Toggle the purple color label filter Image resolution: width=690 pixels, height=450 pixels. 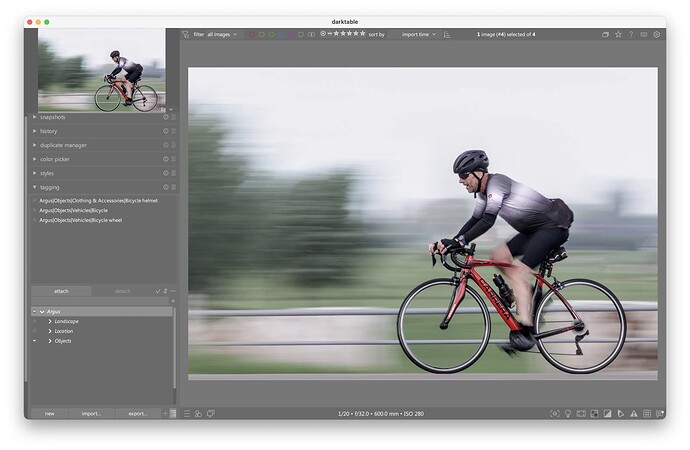coord(290,34)
